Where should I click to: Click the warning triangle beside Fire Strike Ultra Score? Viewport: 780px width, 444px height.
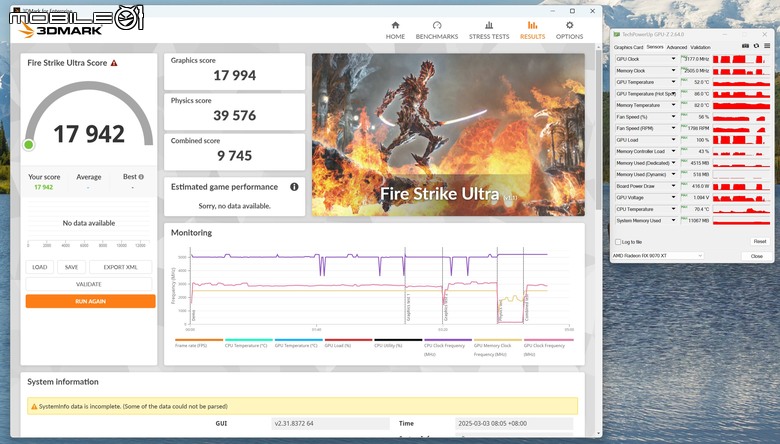pyautogui.click(x=114, y=63)
